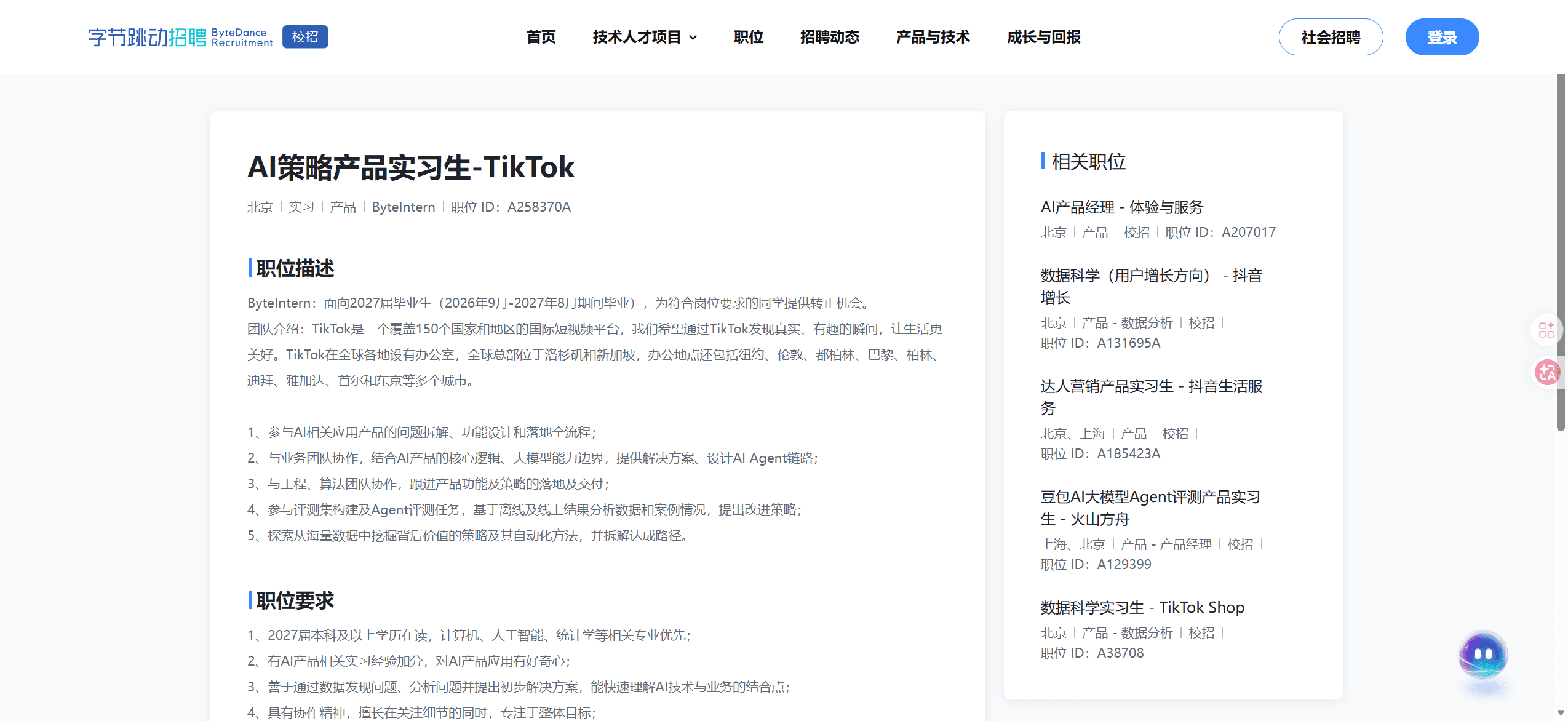Select the 产品与技术 navigation item
Image resolution: width=1568 pixels, height=721 pixels.
(933, 37)
